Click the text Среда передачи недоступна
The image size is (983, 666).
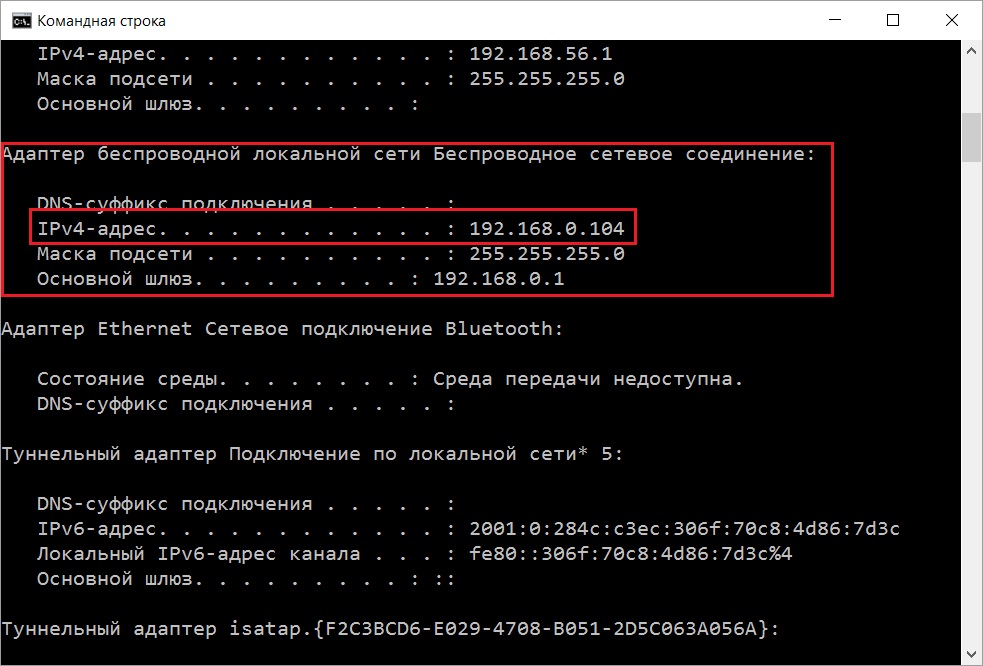click(x=588, y=379)
